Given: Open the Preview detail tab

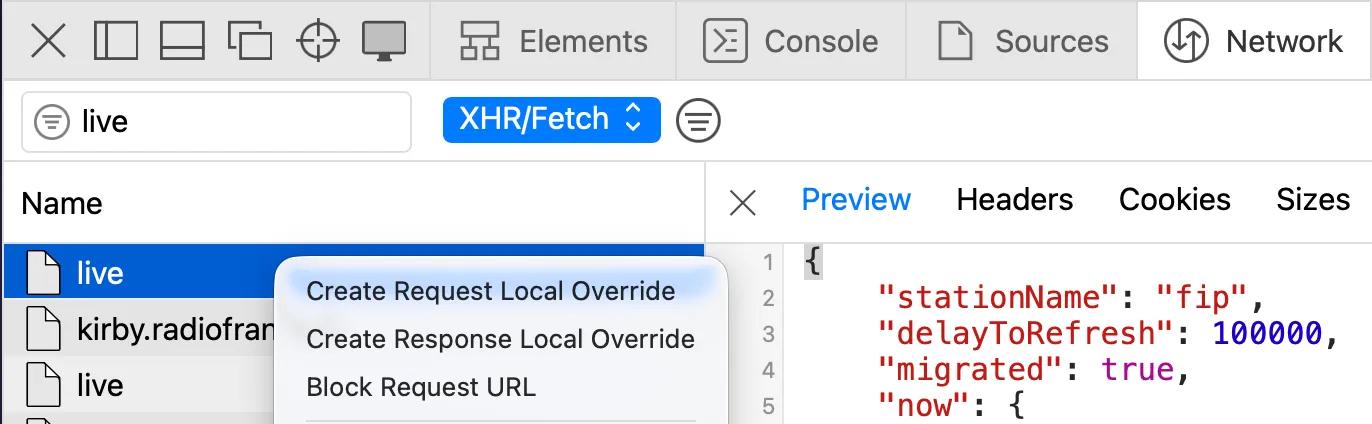Looking at the screenshot, I should [856, 200].
